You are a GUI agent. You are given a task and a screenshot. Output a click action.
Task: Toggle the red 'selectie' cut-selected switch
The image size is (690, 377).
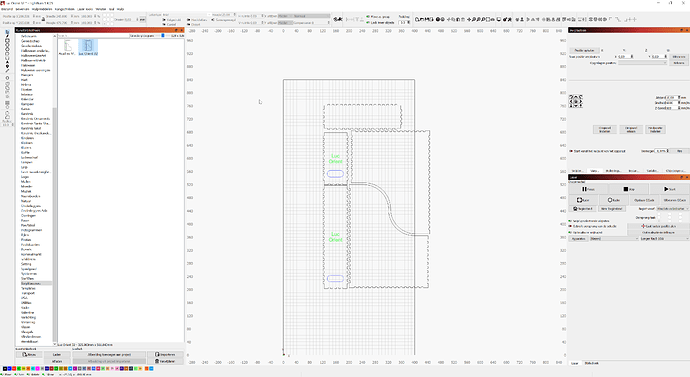pyautogui.click(x=571, y=226)
